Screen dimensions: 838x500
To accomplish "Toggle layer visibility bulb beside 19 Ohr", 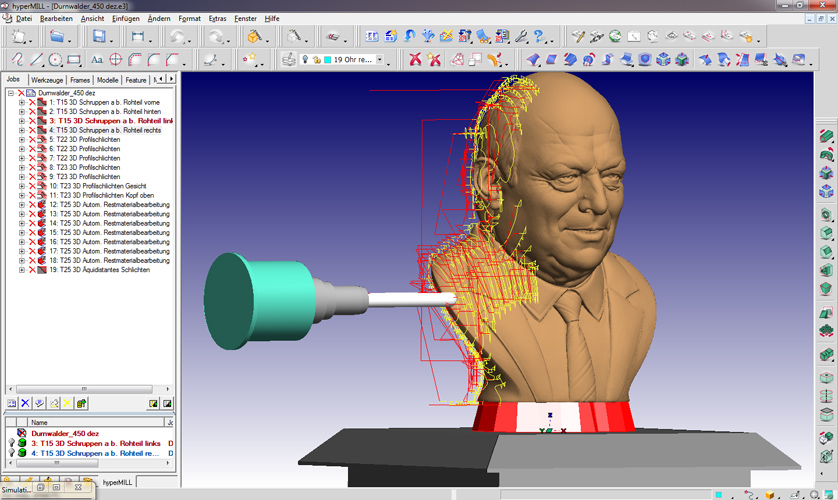I will [x=305, y=60].
